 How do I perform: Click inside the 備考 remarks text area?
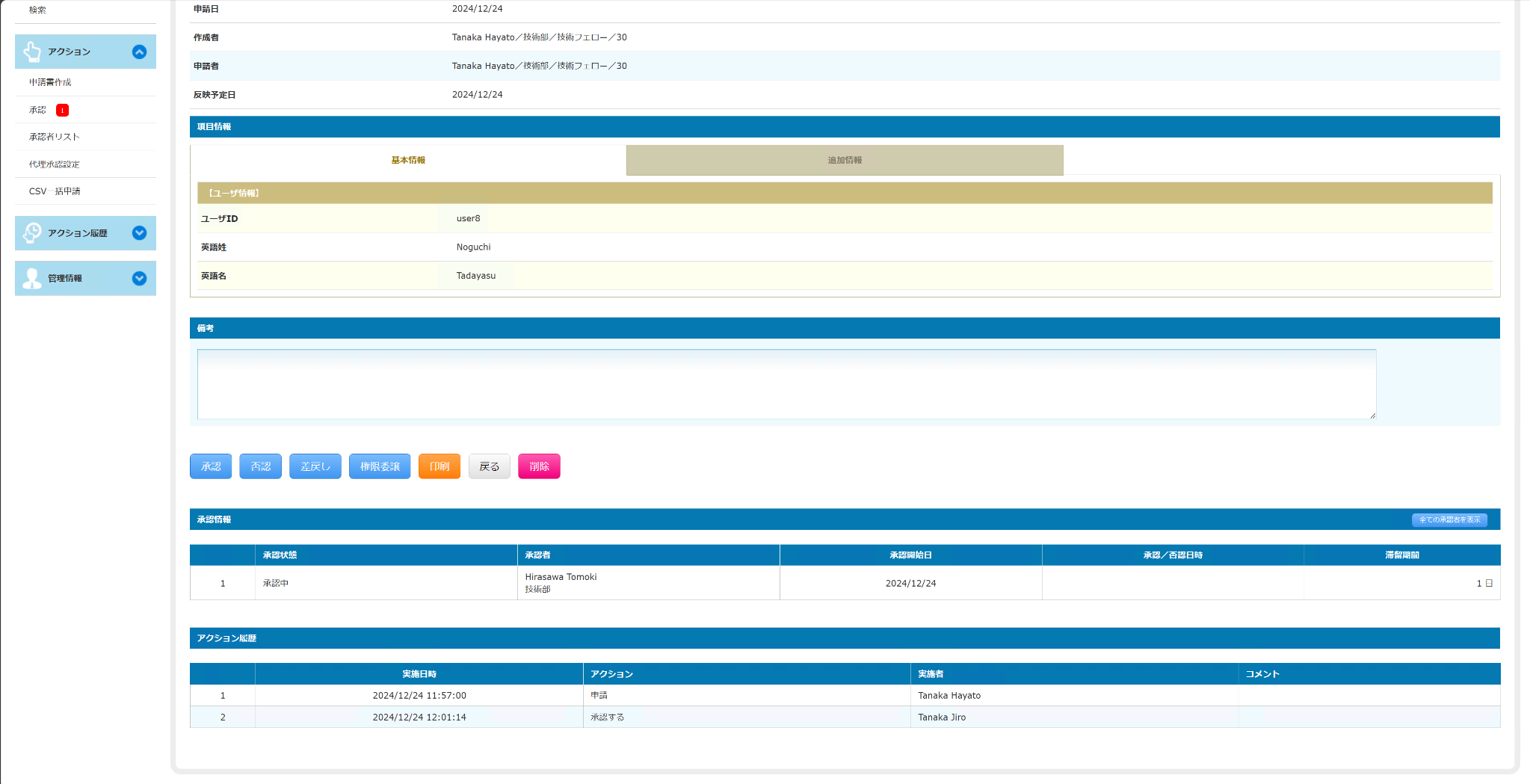786,384
